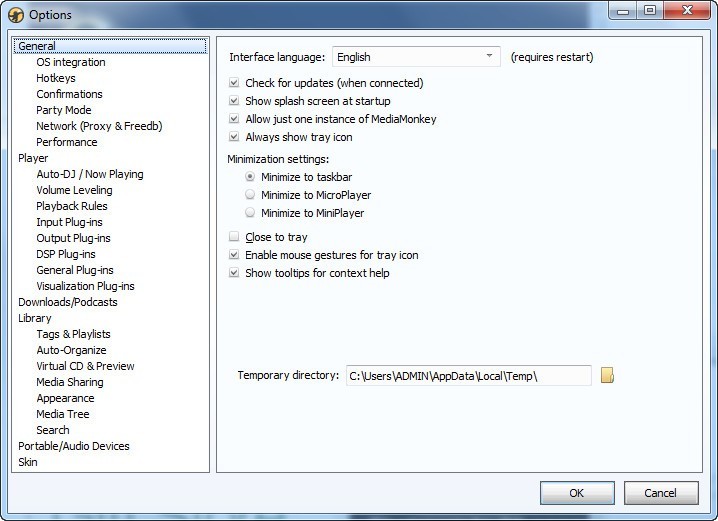718x521 pixels.
Task: Open OS integration settings
Action: pos(71,62)
